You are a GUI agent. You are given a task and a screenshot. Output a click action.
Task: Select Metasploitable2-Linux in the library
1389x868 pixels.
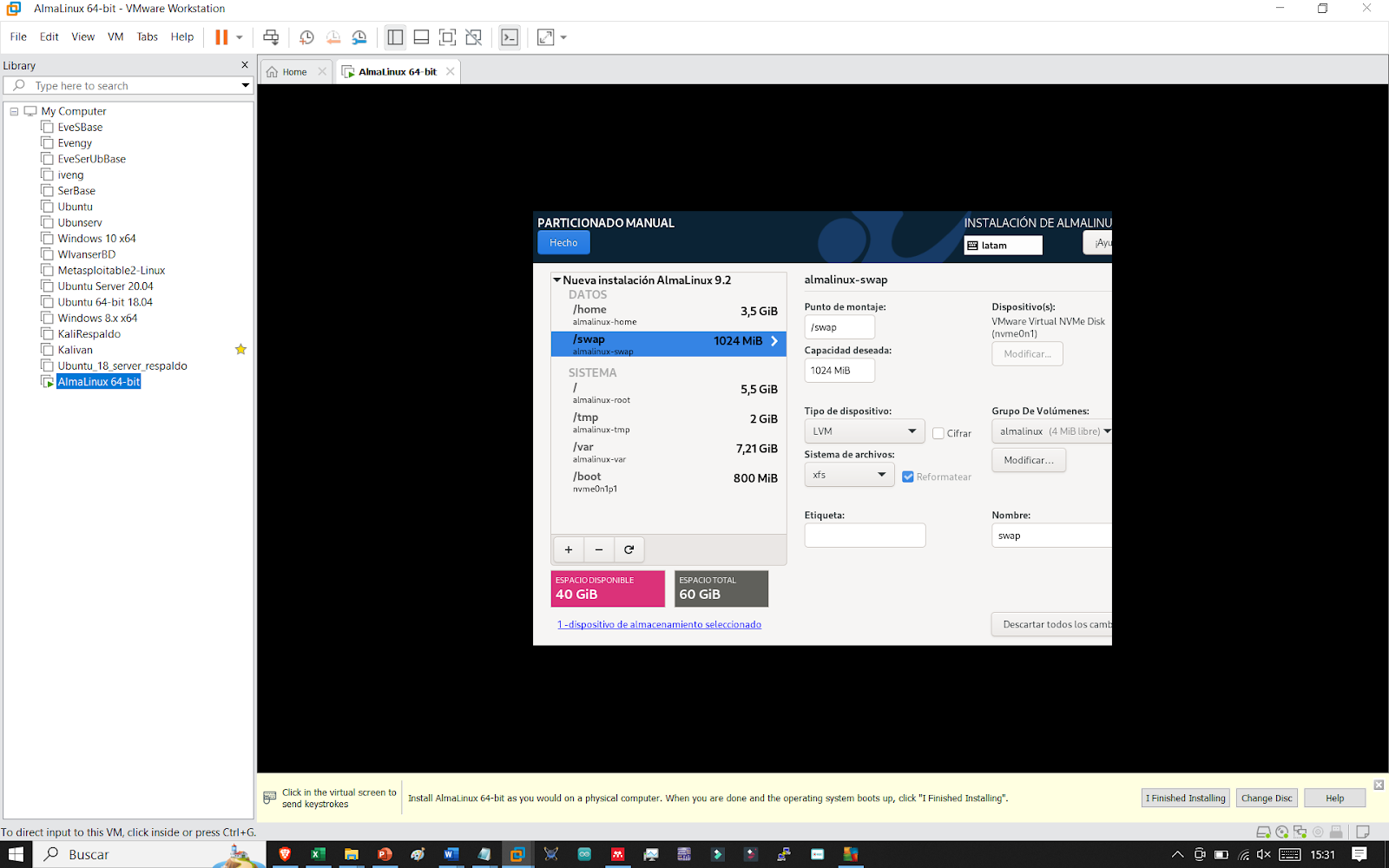(x=111, y=270)
